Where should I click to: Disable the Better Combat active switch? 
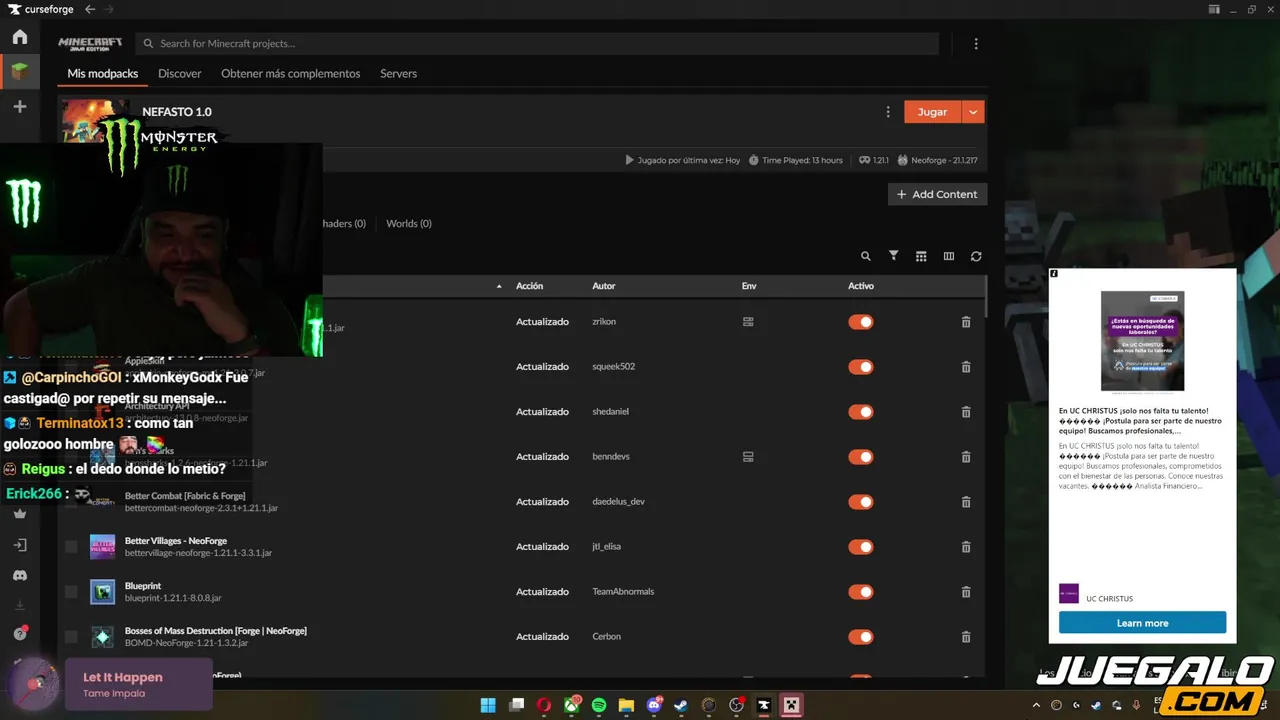tap(861, 502)
